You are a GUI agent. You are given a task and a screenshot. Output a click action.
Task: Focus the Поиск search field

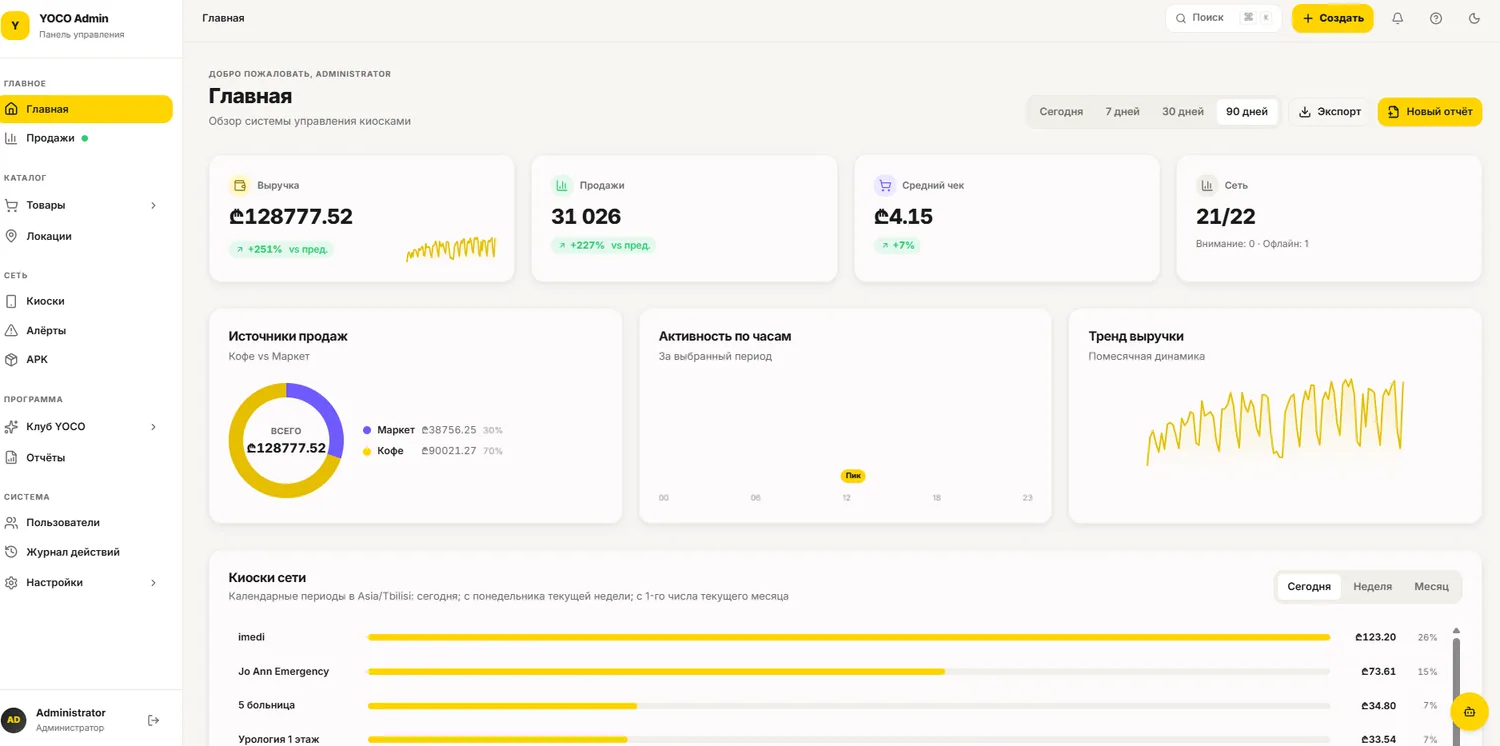[1223, 18]
